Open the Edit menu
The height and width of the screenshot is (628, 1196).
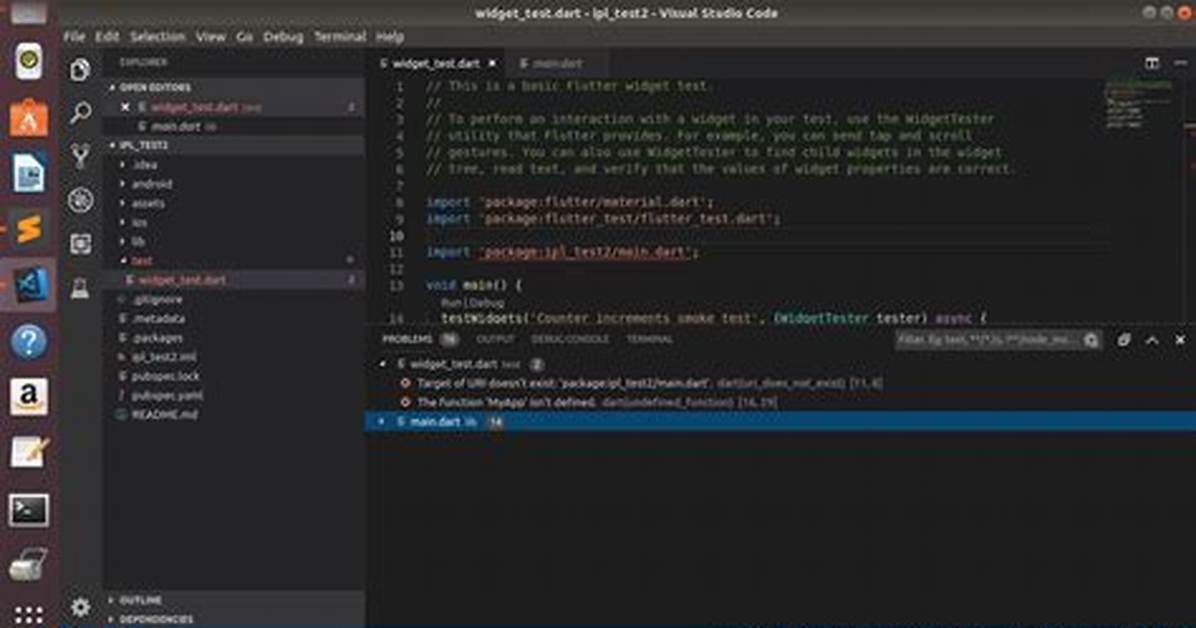pos(107,37)
